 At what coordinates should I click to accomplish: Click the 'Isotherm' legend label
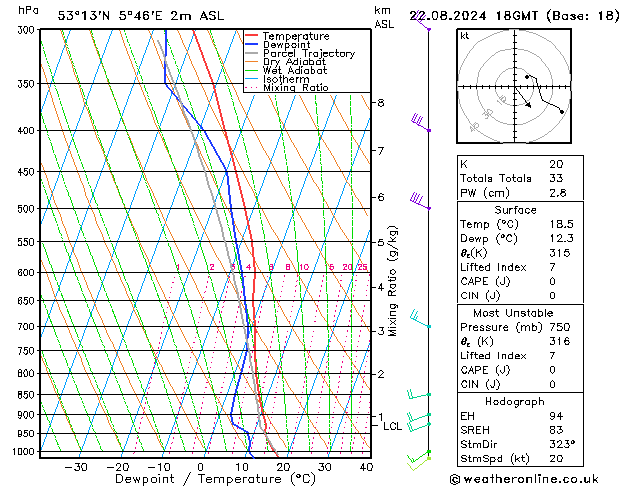coord(286,79)
